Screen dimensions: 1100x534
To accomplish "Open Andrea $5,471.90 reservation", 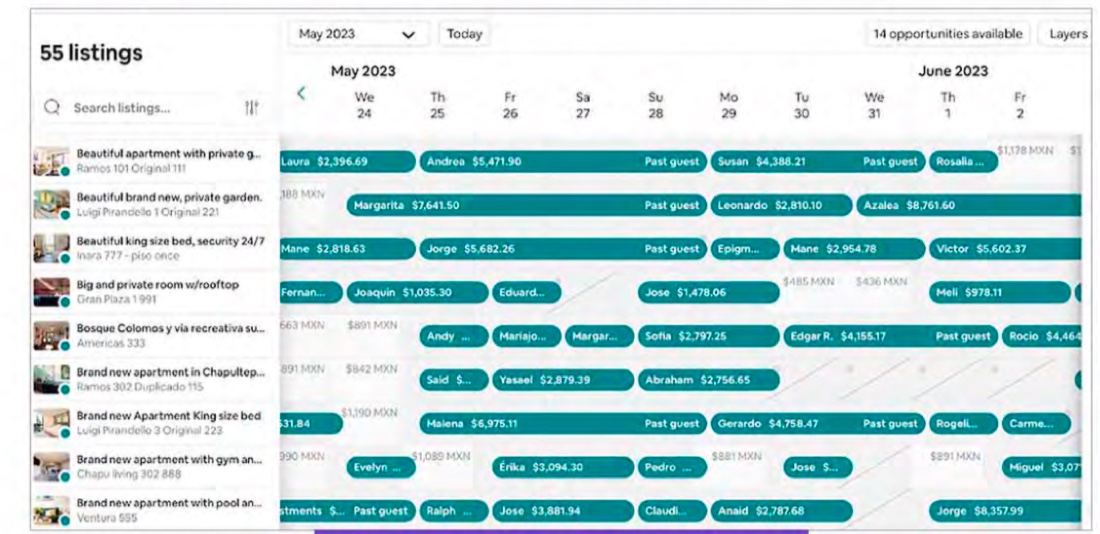I will [x=563, y=161].
